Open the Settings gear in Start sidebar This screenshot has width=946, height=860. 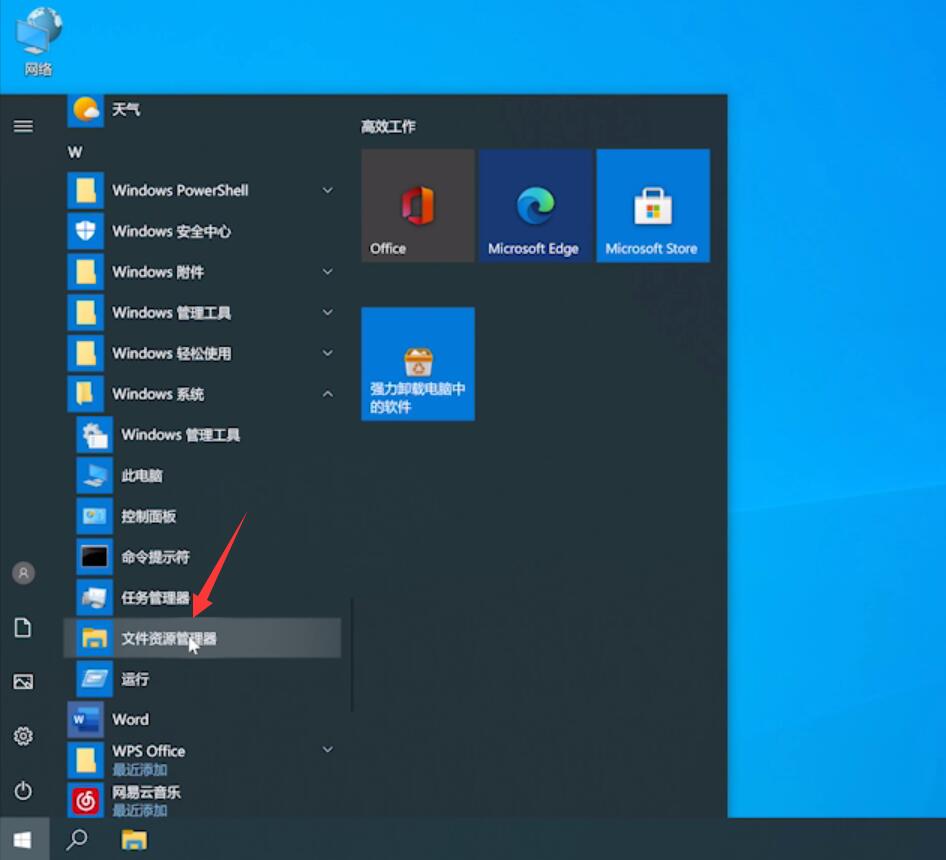24,736
